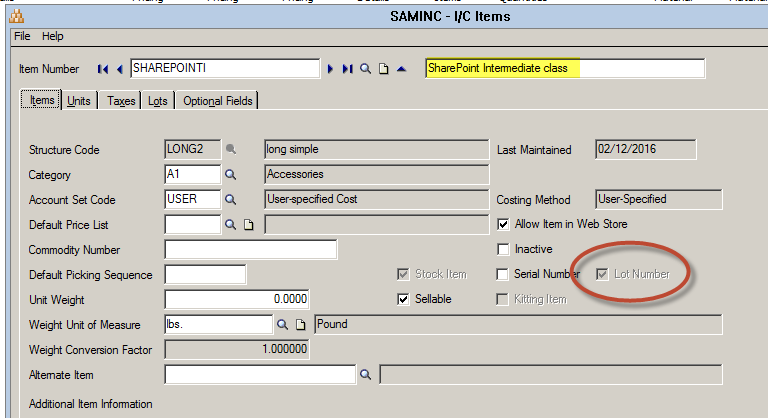Click the 'User-specified Cost' description

[376, 199]
